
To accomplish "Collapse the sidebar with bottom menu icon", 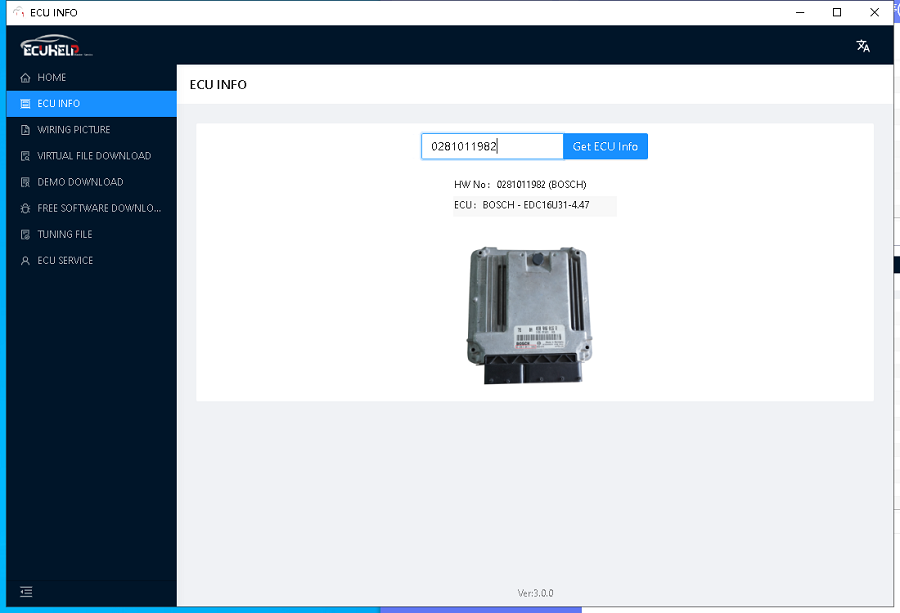I will [26, 592].
